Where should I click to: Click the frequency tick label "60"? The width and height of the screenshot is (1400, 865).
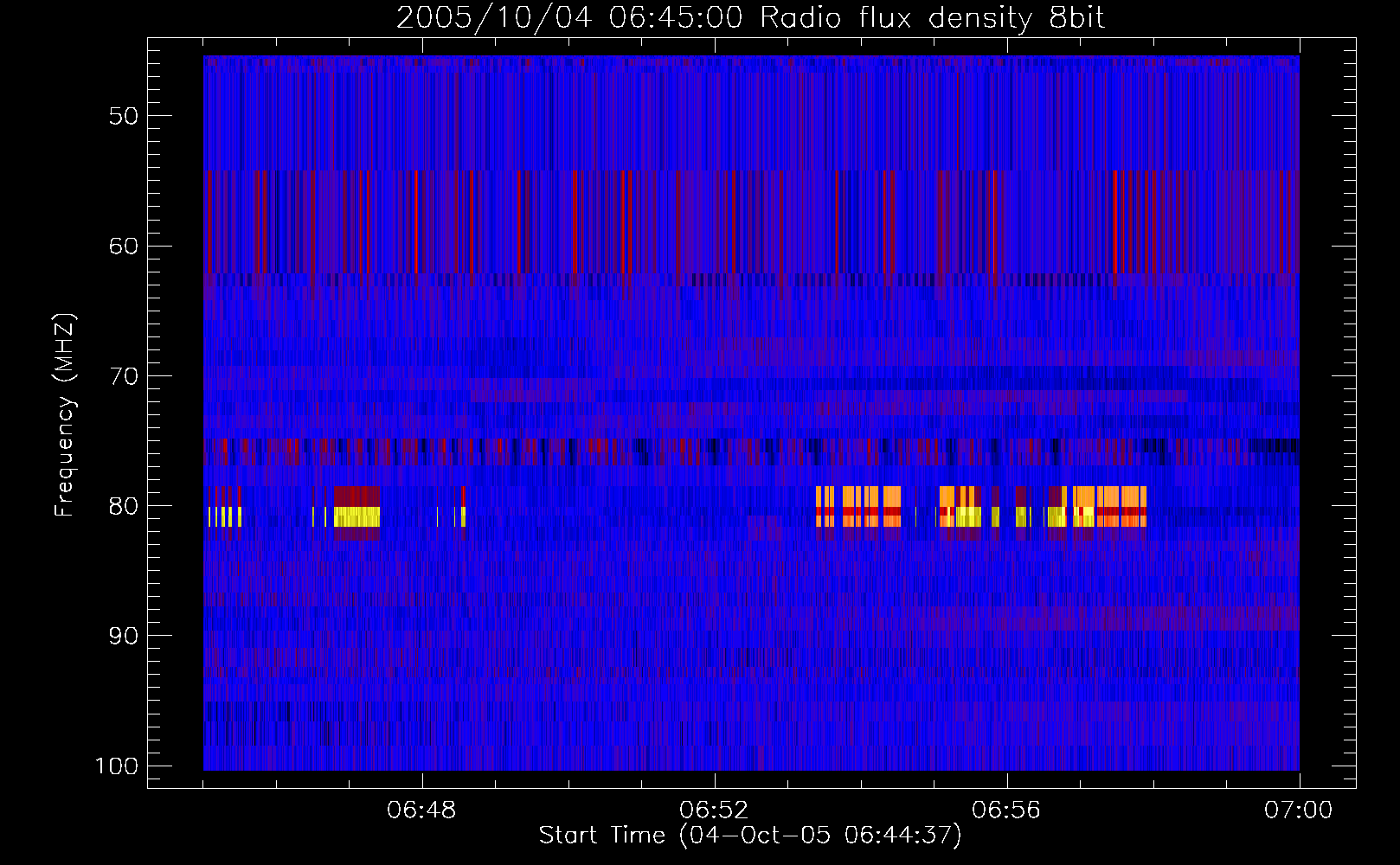[x=124, y=246]
